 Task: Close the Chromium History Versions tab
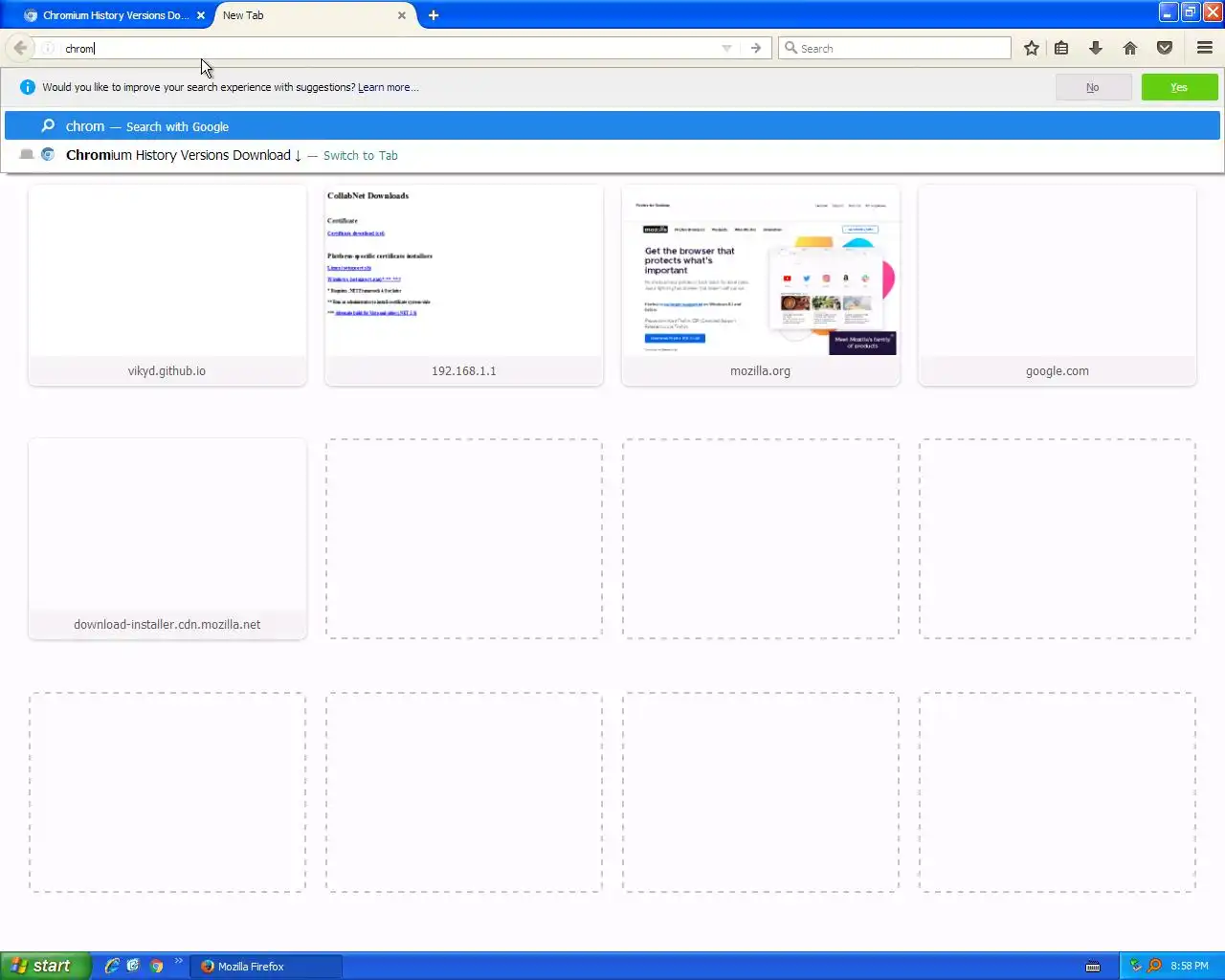[x=201, y=15]
